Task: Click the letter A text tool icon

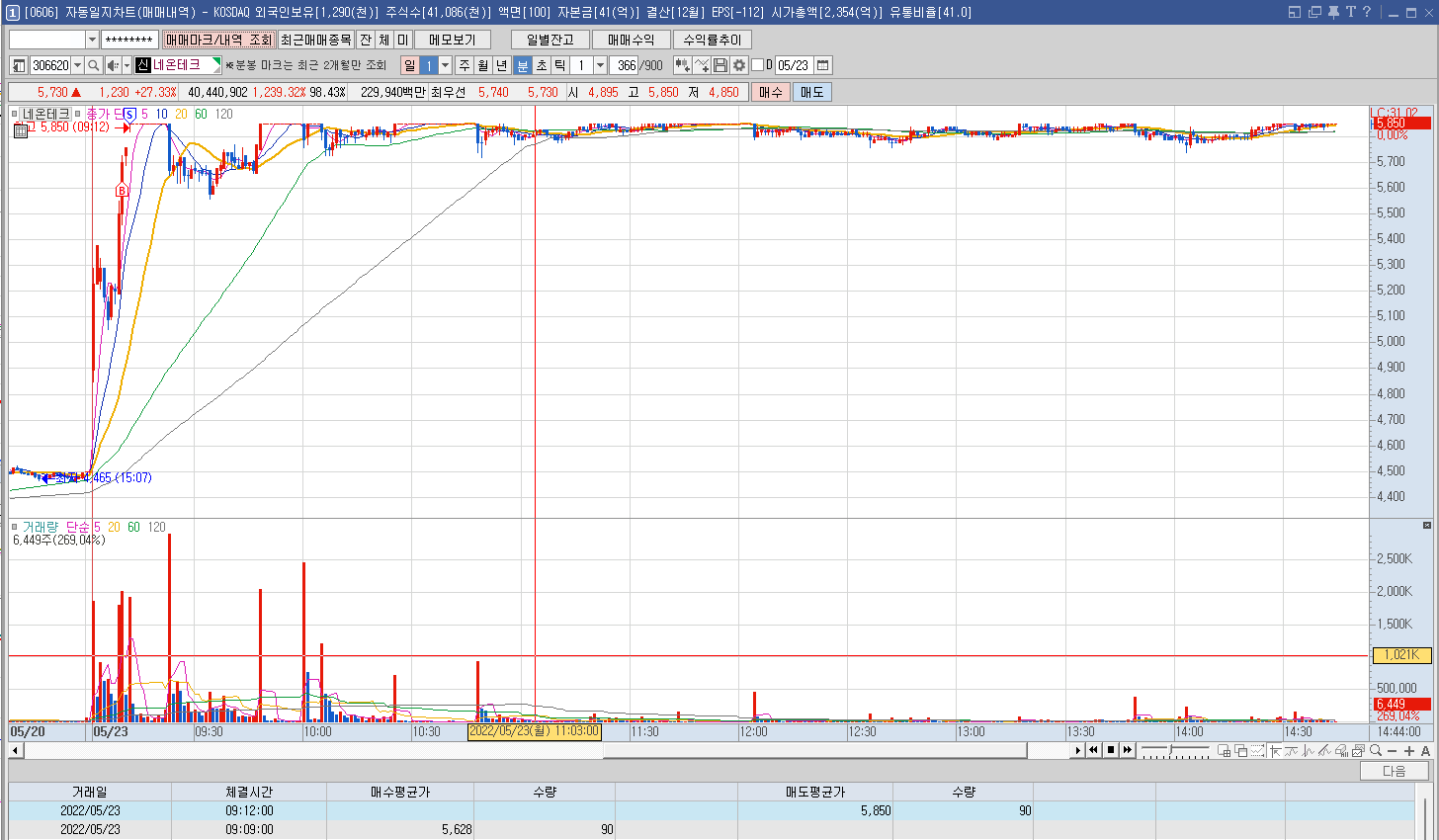Action: pyautogui.click(x=1425, y=751)
